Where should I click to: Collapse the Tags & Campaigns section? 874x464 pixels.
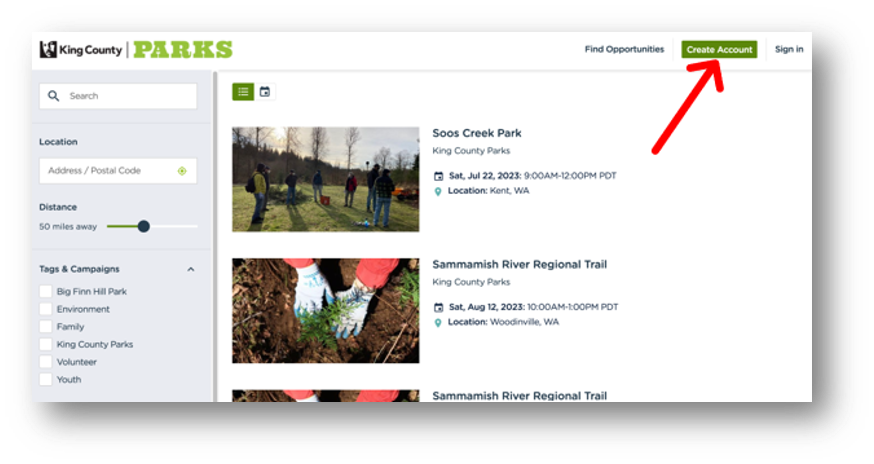click(191, 269)
